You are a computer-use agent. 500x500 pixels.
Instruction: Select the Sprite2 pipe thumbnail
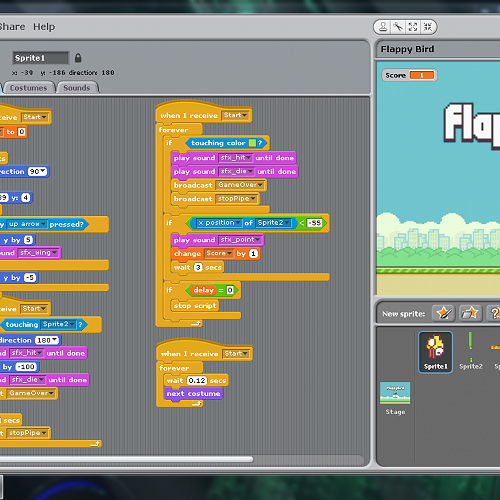[471, 352]
